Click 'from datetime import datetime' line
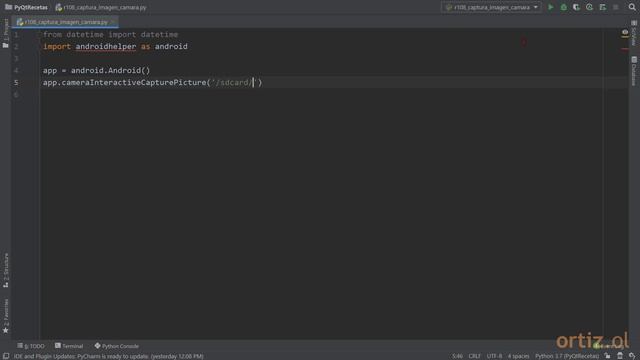 (x=110, y=35)
